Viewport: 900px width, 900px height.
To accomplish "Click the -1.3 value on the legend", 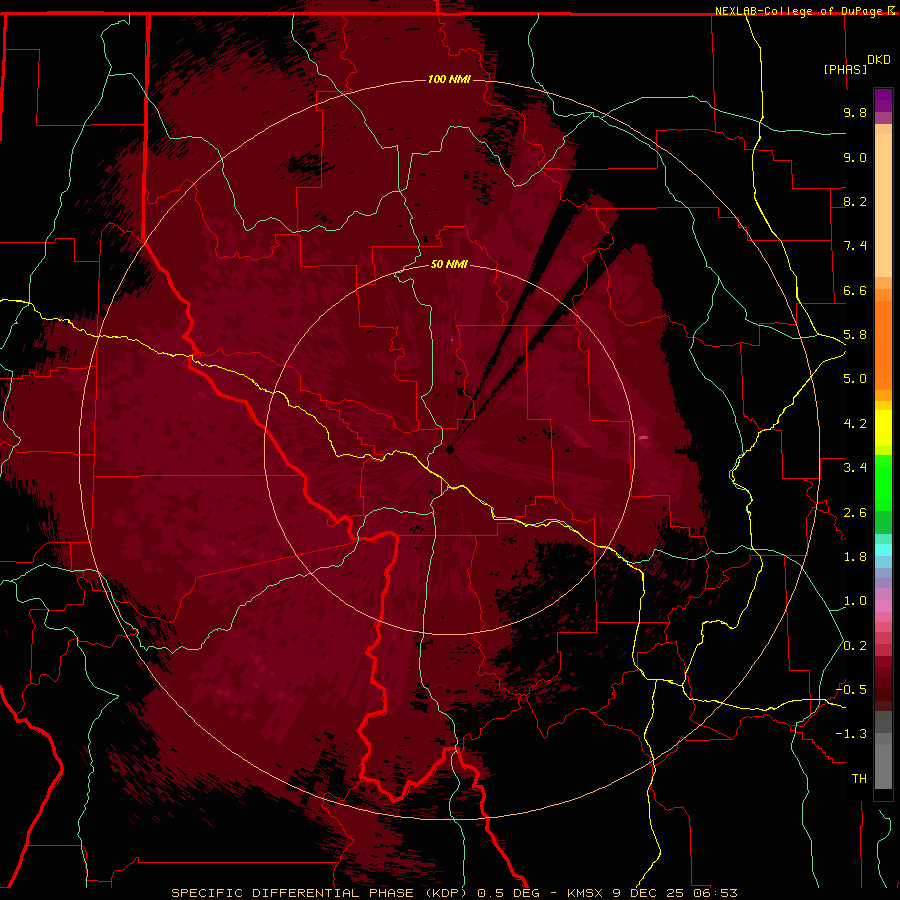I will point(851,734).
